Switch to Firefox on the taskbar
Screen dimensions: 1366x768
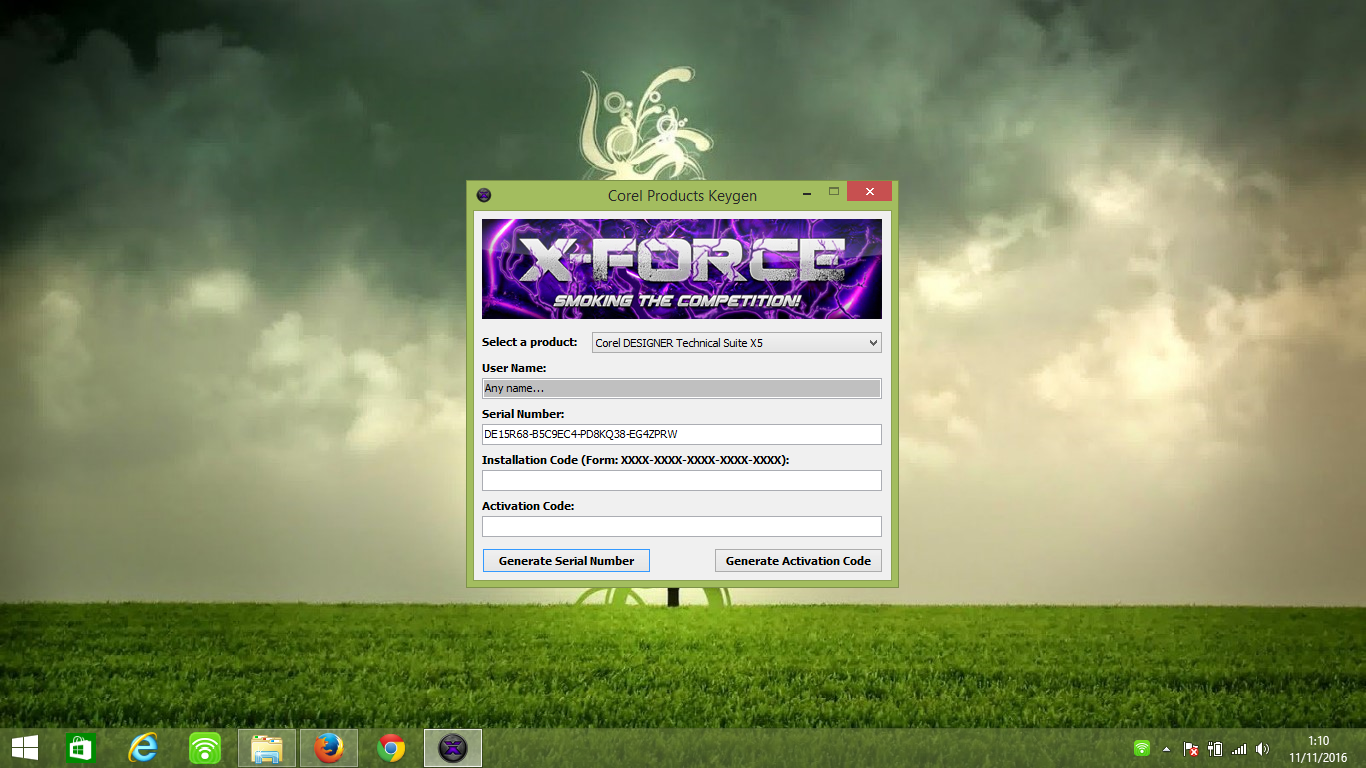(329, 748)
